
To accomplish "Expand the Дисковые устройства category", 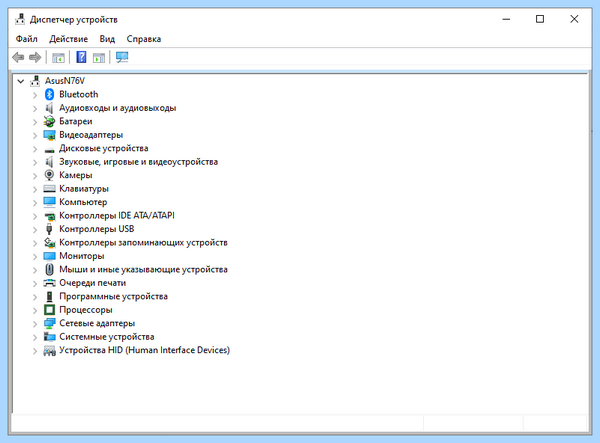I will click(x=35, y=149).
